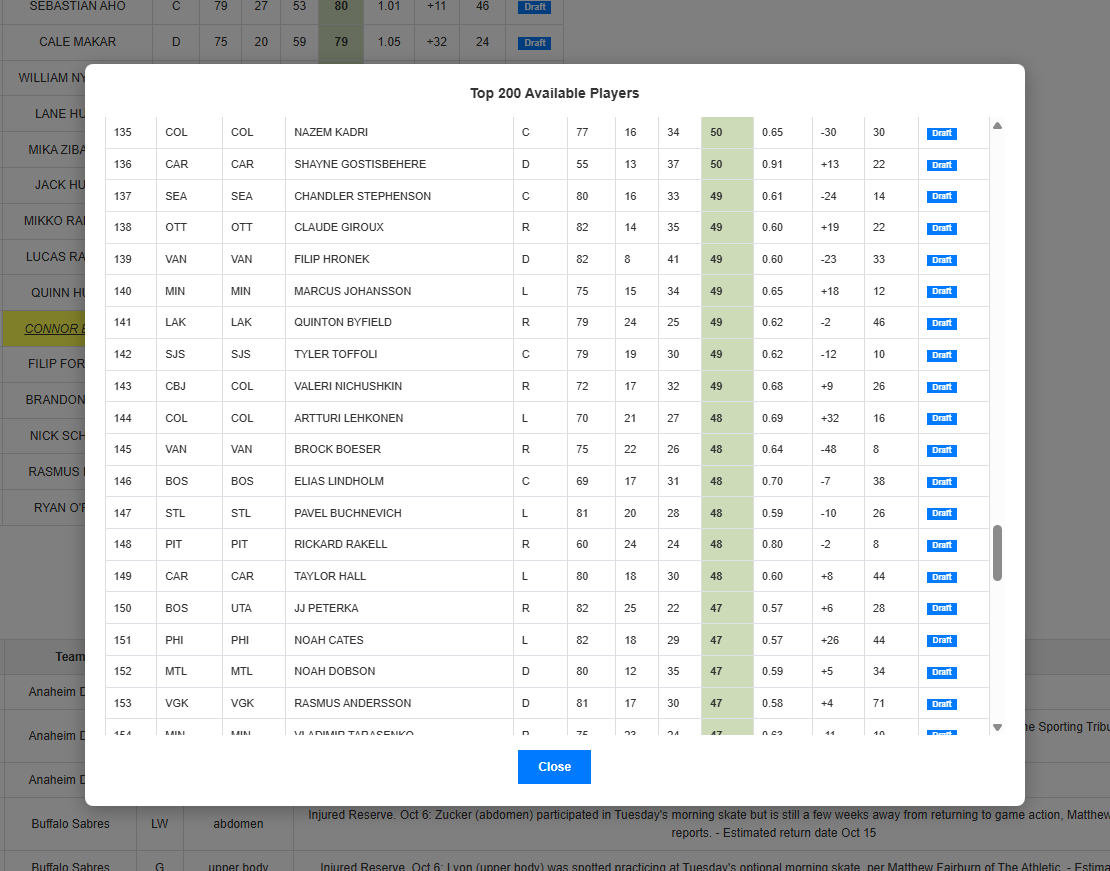Select player name TYLER TOFFOLI
1110x871 pixels.
pyautogui.click(x=336, y=354)
